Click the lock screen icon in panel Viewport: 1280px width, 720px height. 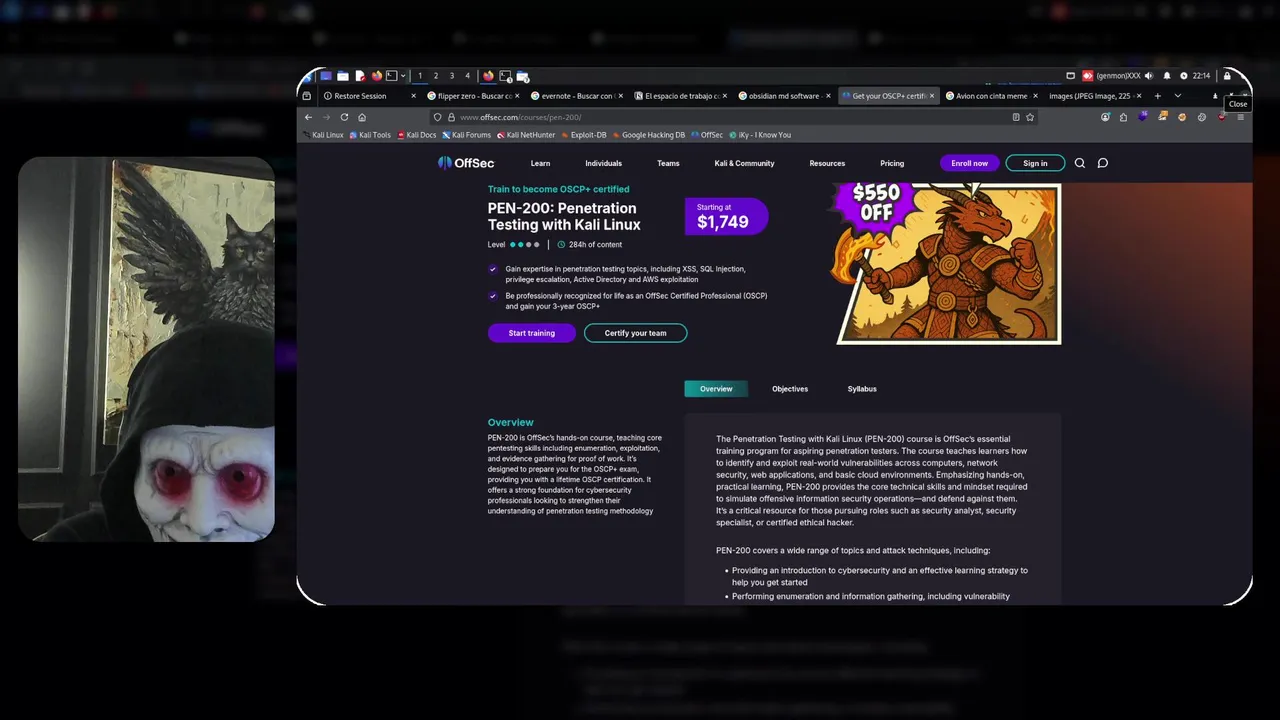[1227, 76]
